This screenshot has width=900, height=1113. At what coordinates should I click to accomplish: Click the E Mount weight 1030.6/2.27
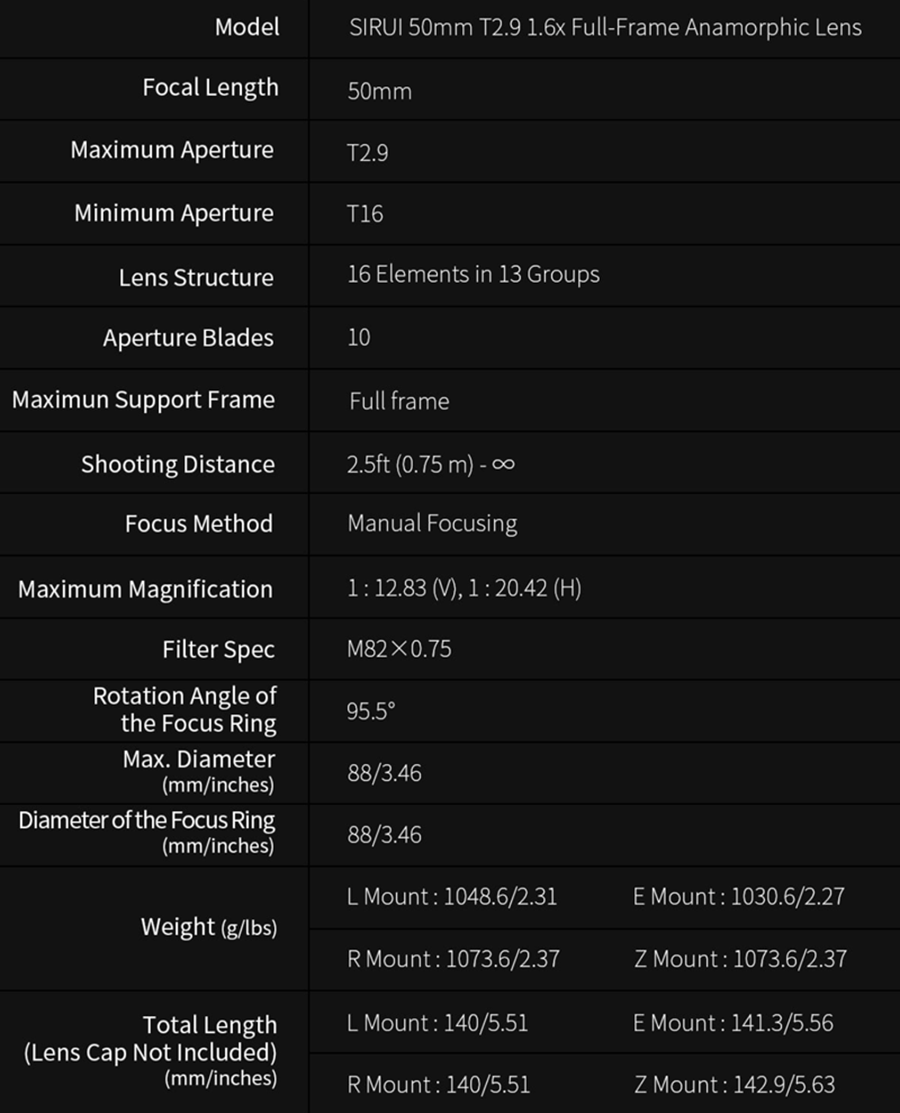738,897
